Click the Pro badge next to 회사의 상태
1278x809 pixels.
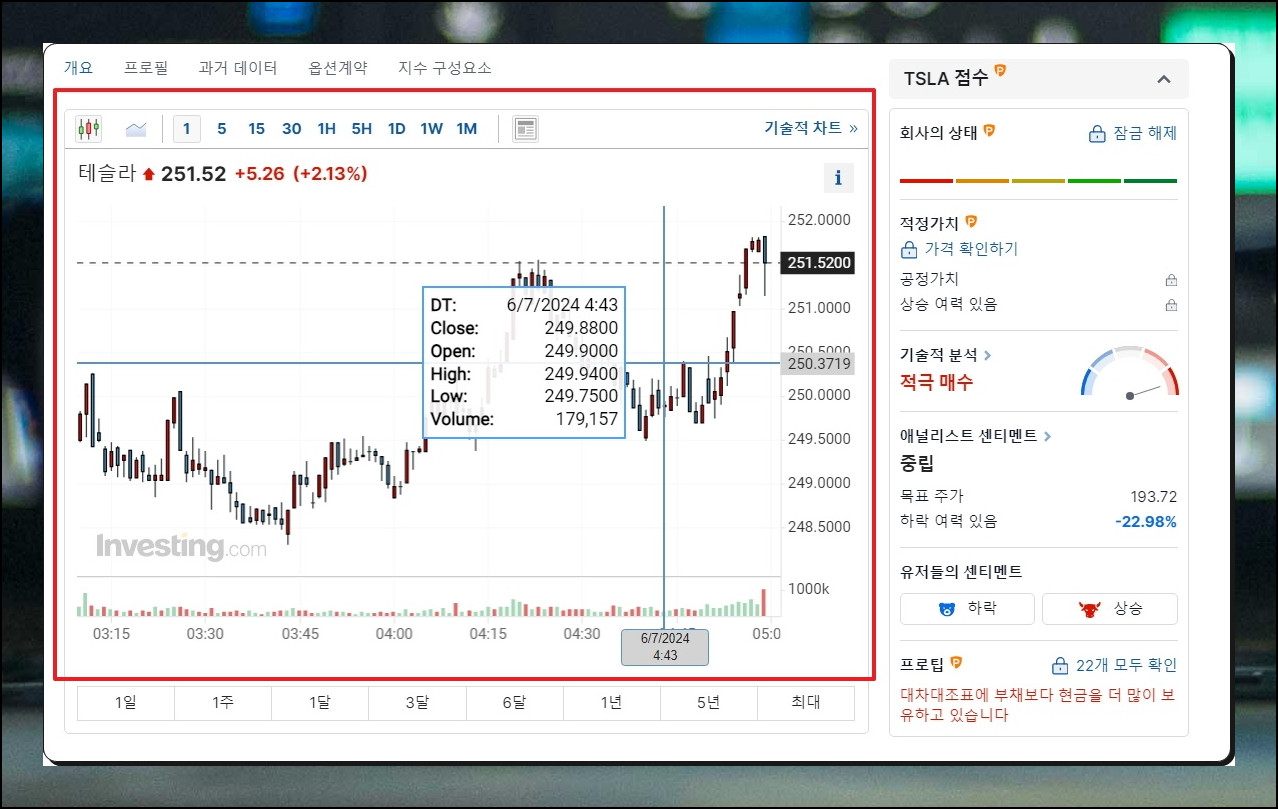pos(990,130)
